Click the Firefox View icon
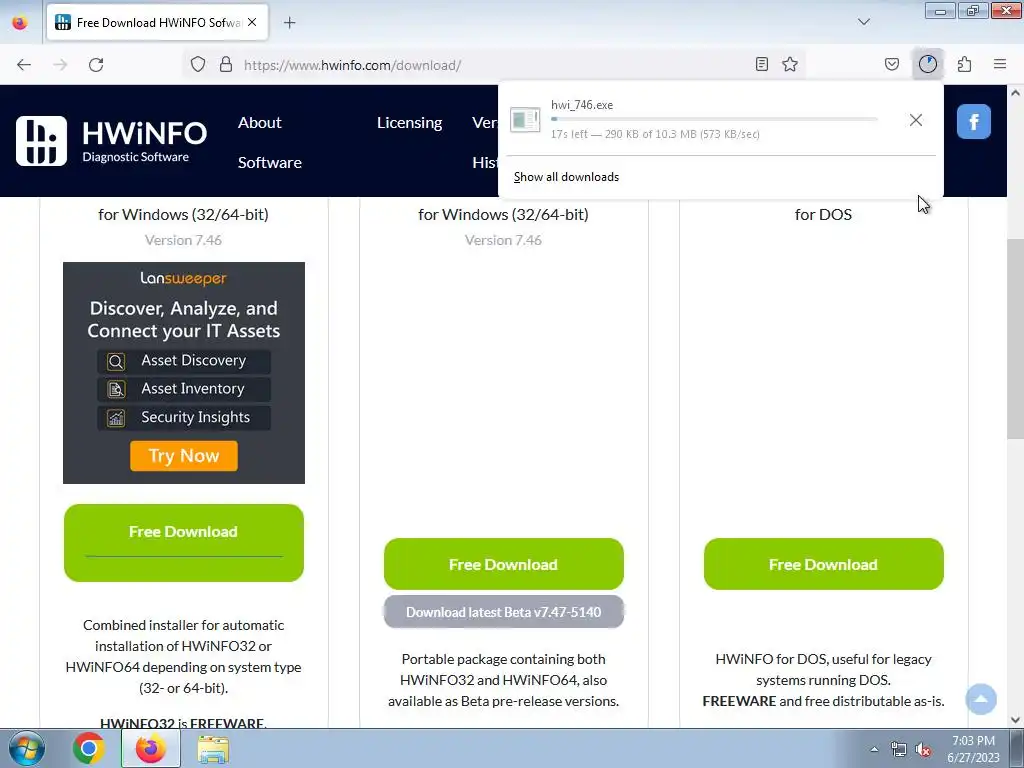 coord(20,23)
